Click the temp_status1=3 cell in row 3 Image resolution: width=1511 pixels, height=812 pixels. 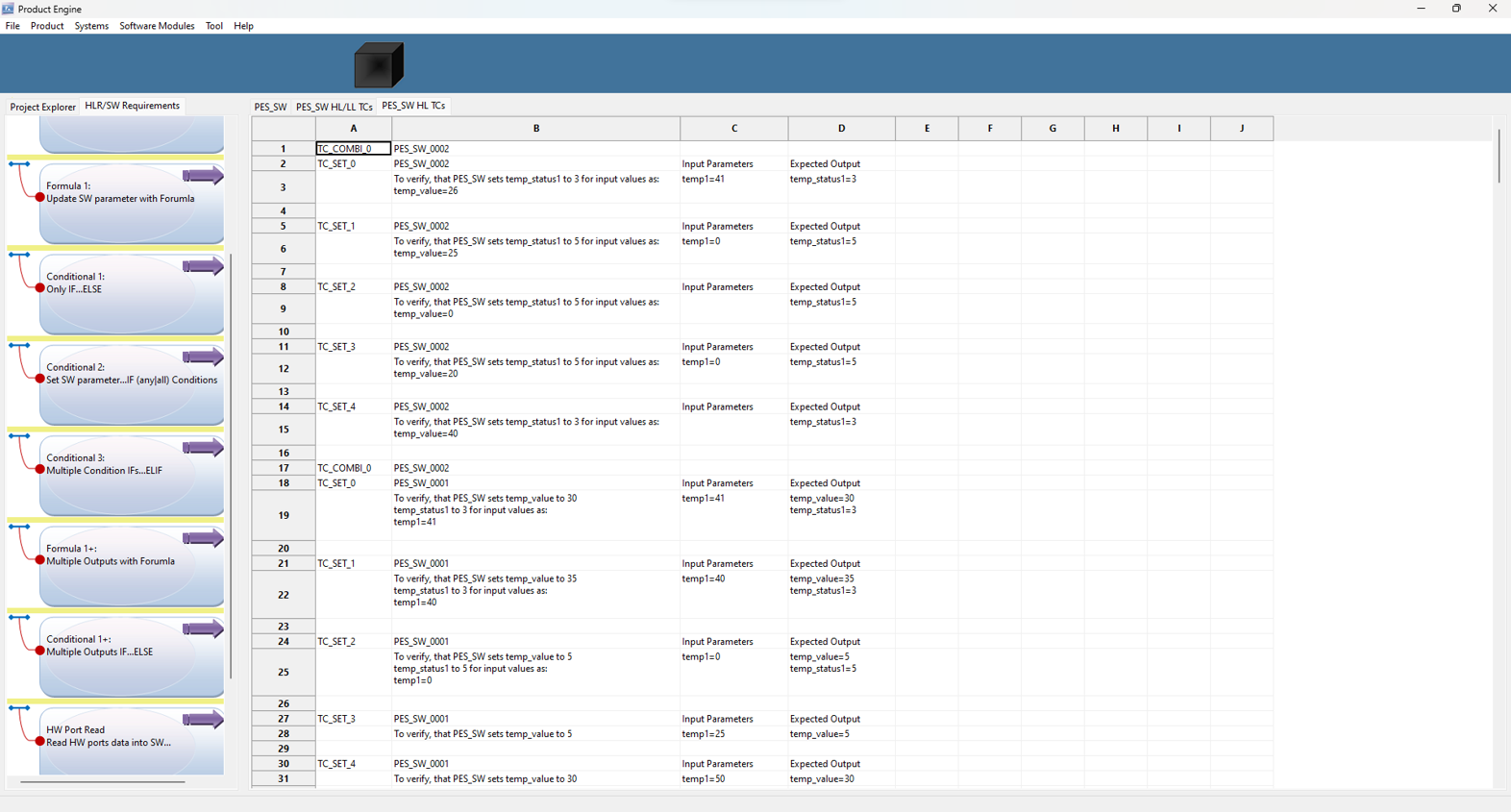(841, 186)
